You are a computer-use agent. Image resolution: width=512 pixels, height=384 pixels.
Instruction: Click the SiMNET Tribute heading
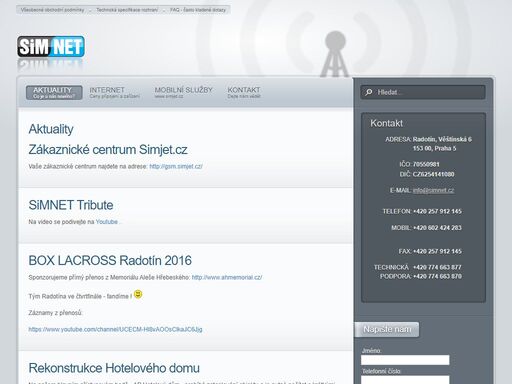71,205
